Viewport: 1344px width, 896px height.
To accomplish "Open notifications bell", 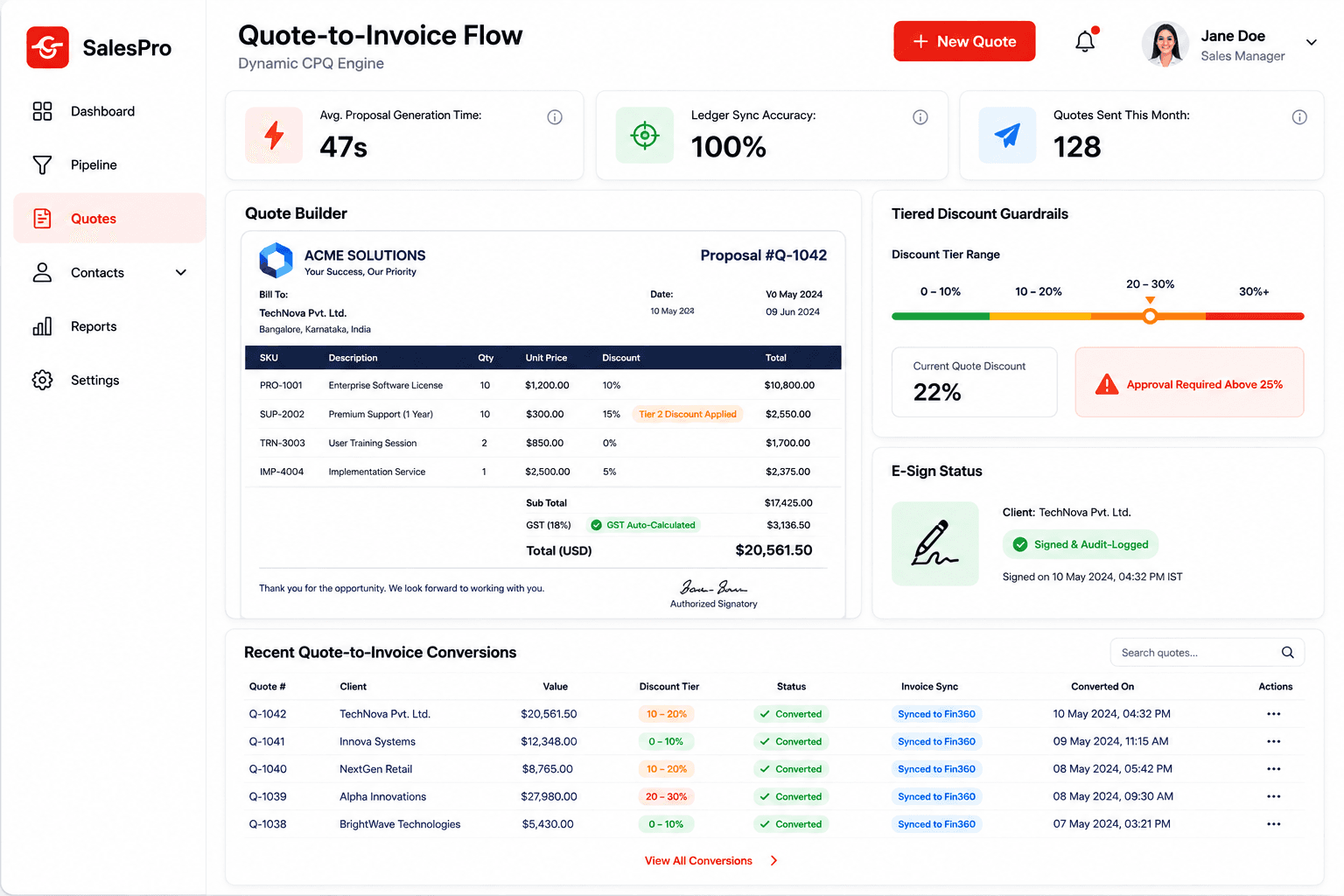I will tap(1085, 41).
